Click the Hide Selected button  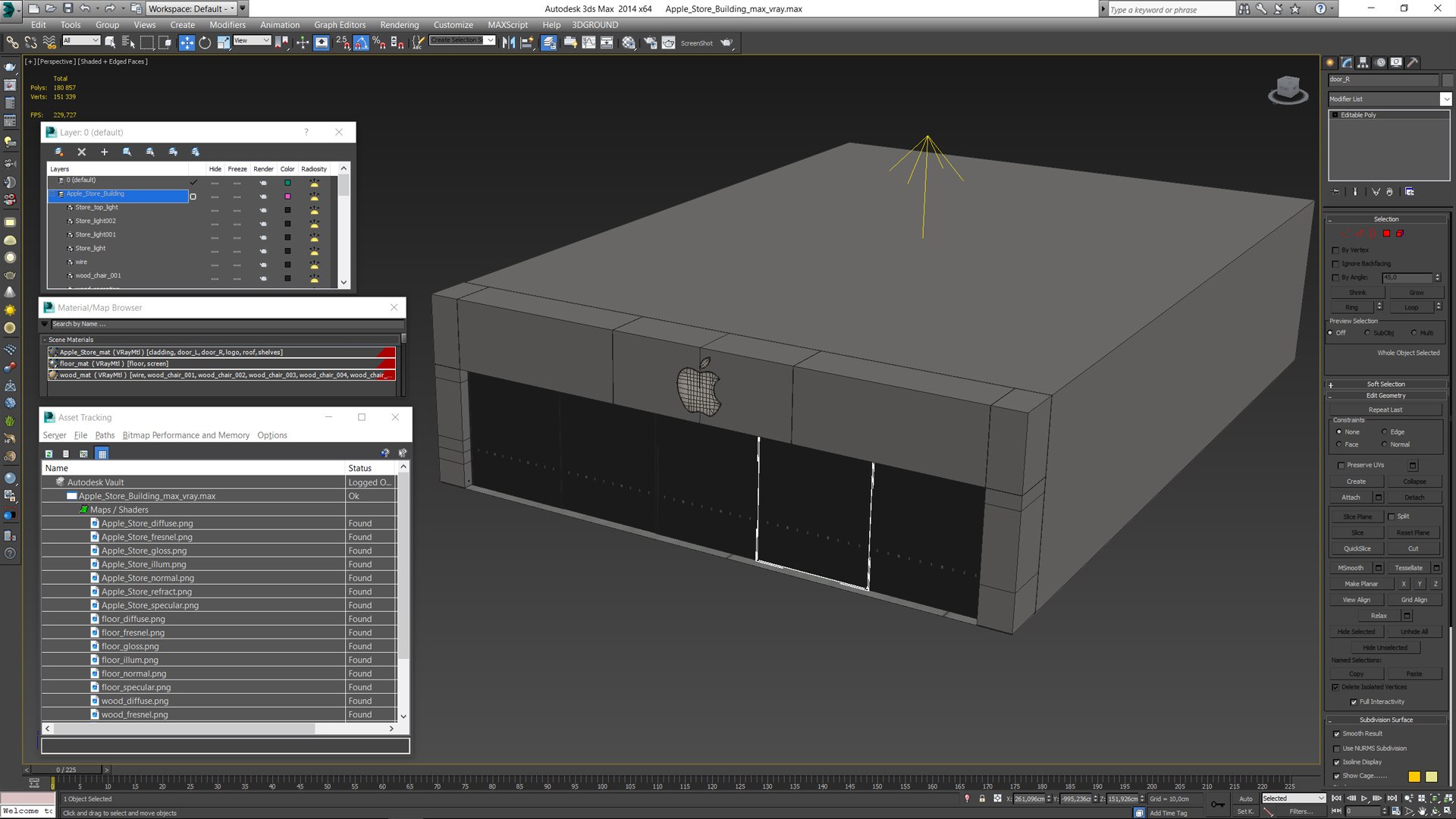1356,632
